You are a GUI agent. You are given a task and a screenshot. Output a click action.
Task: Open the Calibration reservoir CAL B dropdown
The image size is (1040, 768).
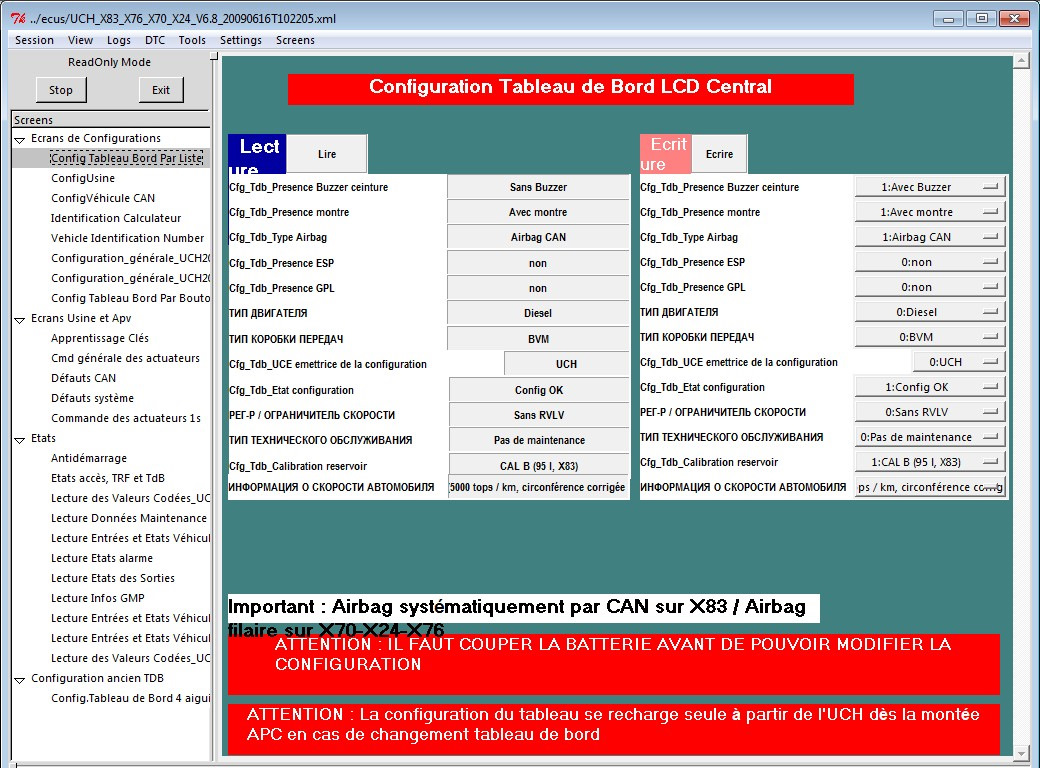pos(930,462)
